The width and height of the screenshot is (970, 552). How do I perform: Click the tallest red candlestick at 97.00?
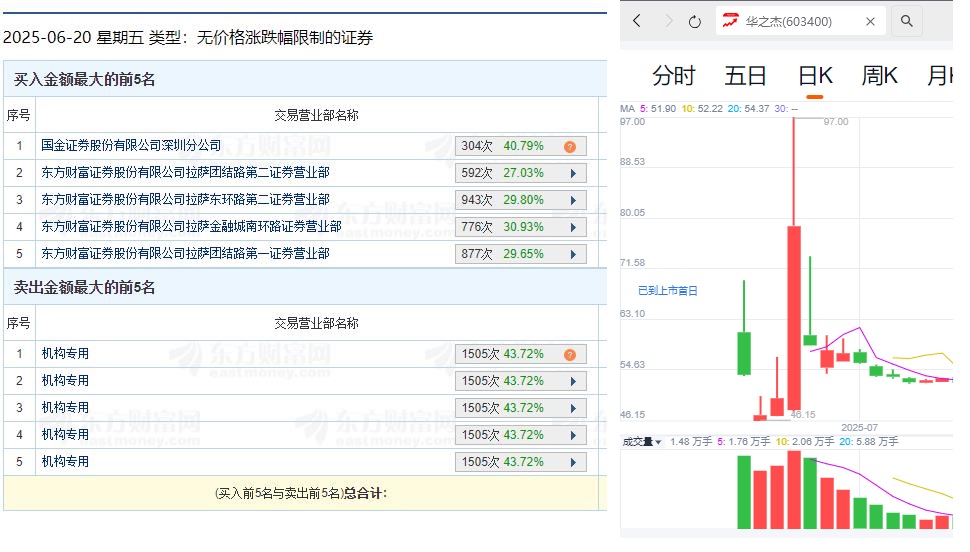(794, 265)
